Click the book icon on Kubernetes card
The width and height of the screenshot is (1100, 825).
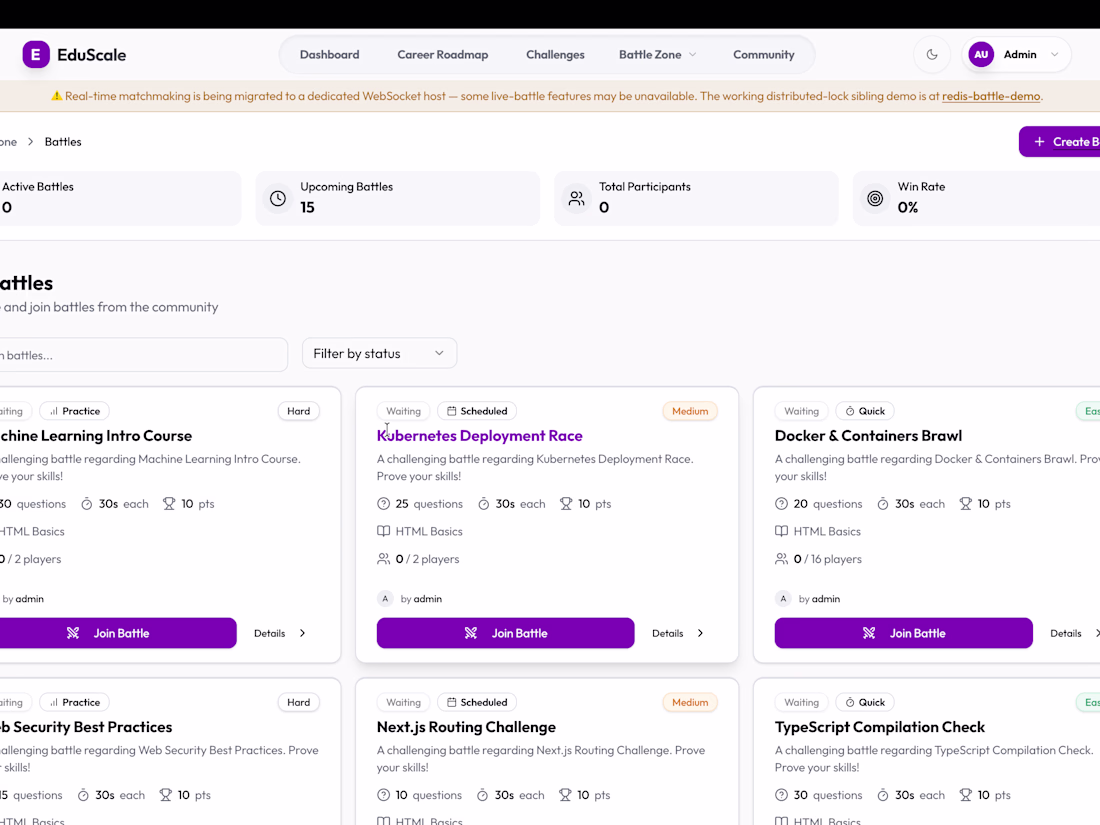[383, 531]
